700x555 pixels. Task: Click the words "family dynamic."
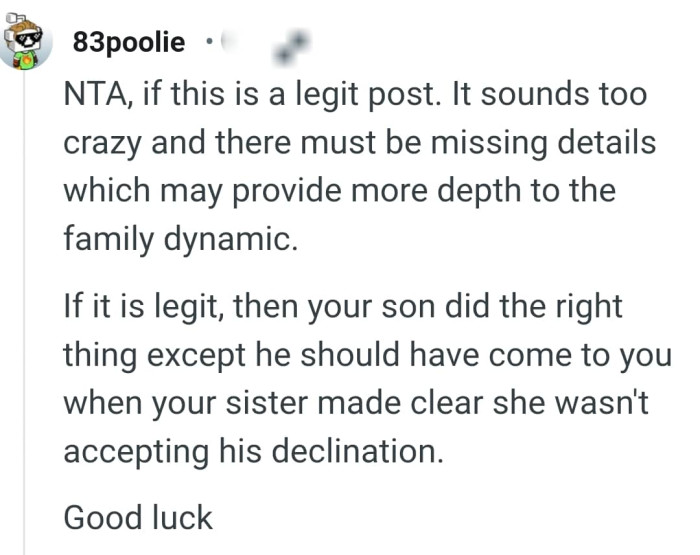pos(180,239)
